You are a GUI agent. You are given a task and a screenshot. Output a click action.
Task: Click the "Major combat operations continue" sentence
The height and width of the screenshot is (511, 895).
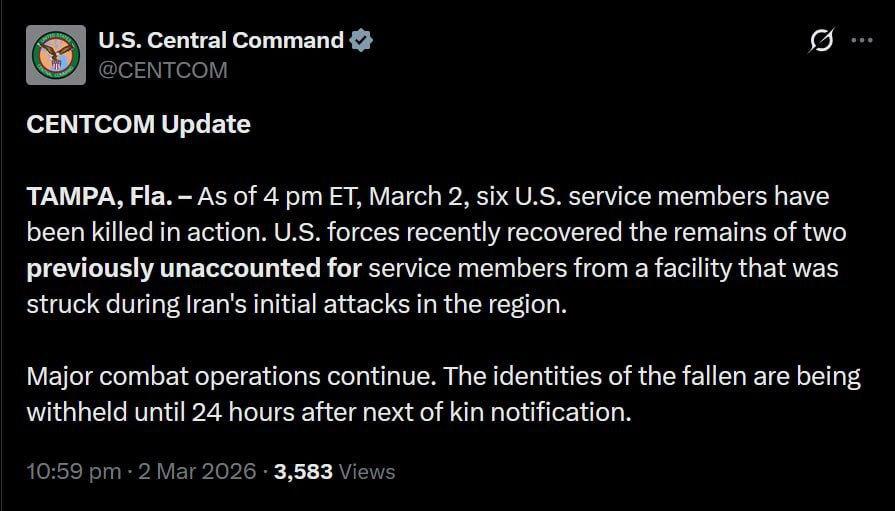(x=231, y=376)
